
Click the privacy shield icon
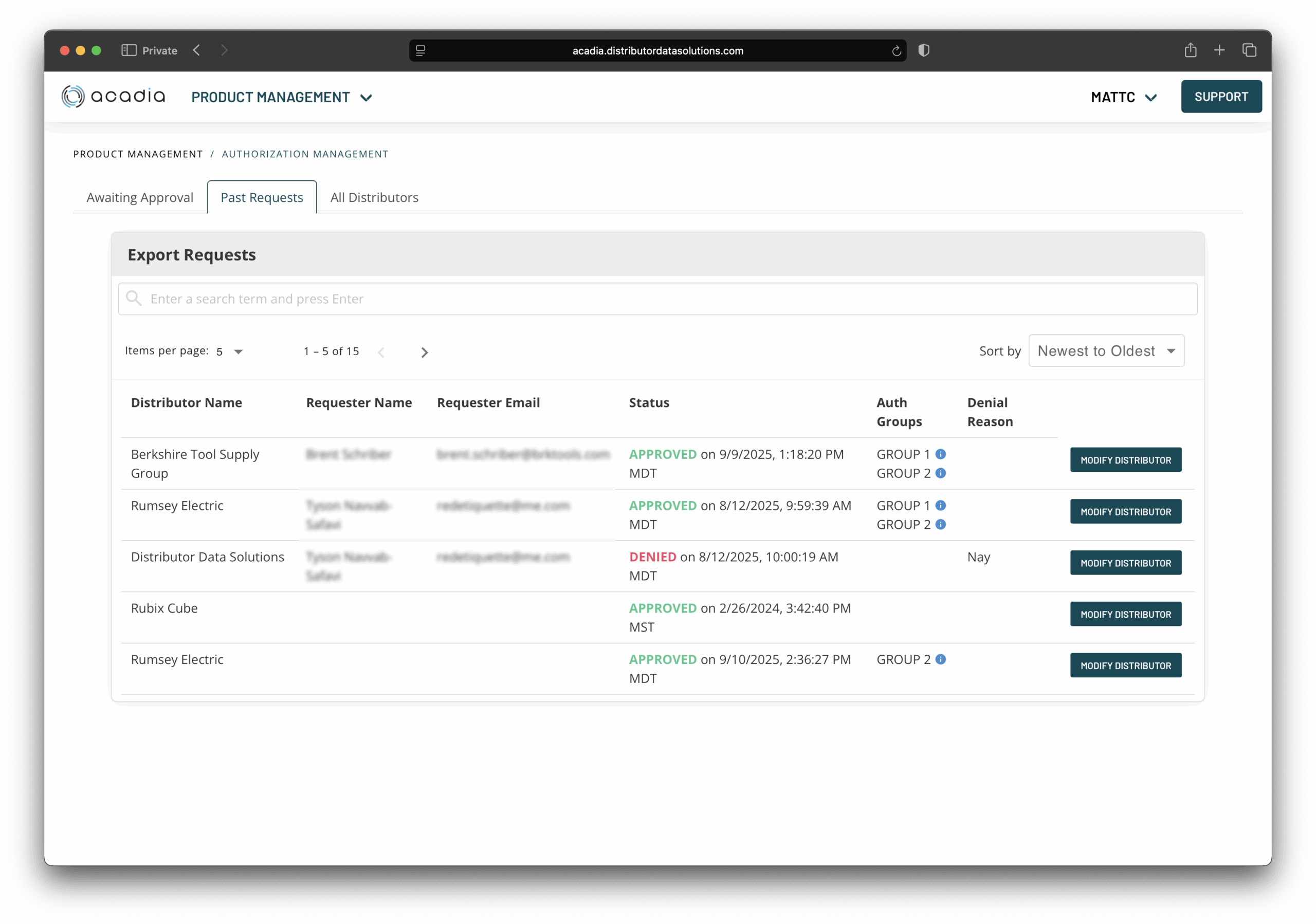click(923, 50)
